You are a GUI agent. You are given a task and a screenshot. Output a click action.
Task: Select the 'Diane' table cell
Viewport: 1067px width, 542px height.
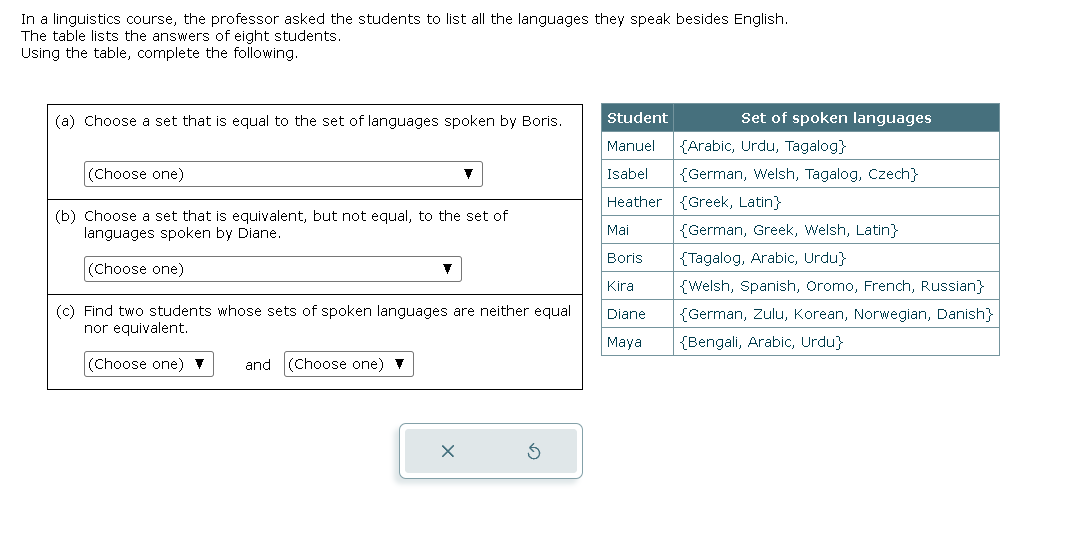[638, 313]
